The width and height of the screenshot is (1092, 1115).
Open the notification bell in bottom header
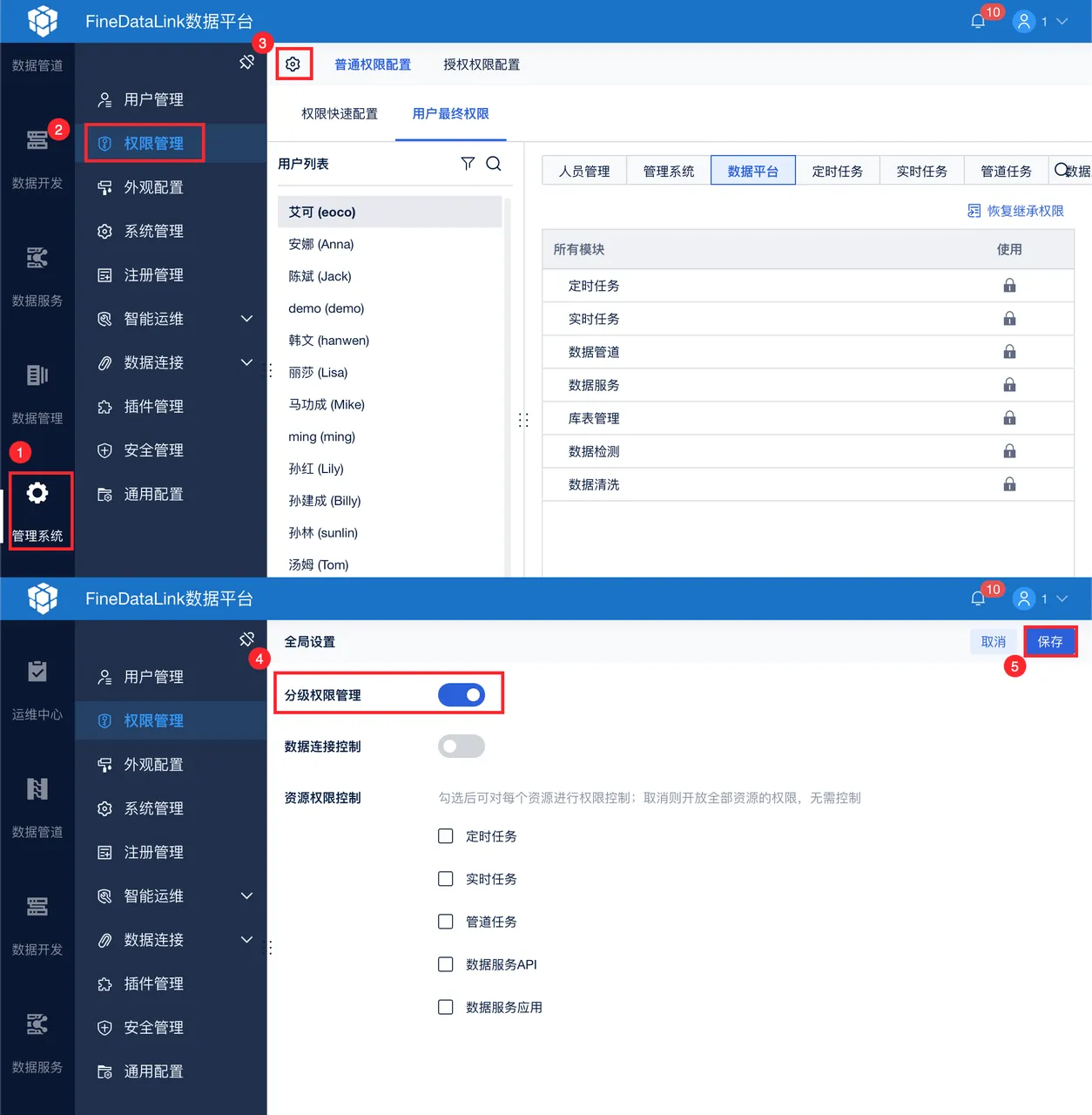(978, 598)
